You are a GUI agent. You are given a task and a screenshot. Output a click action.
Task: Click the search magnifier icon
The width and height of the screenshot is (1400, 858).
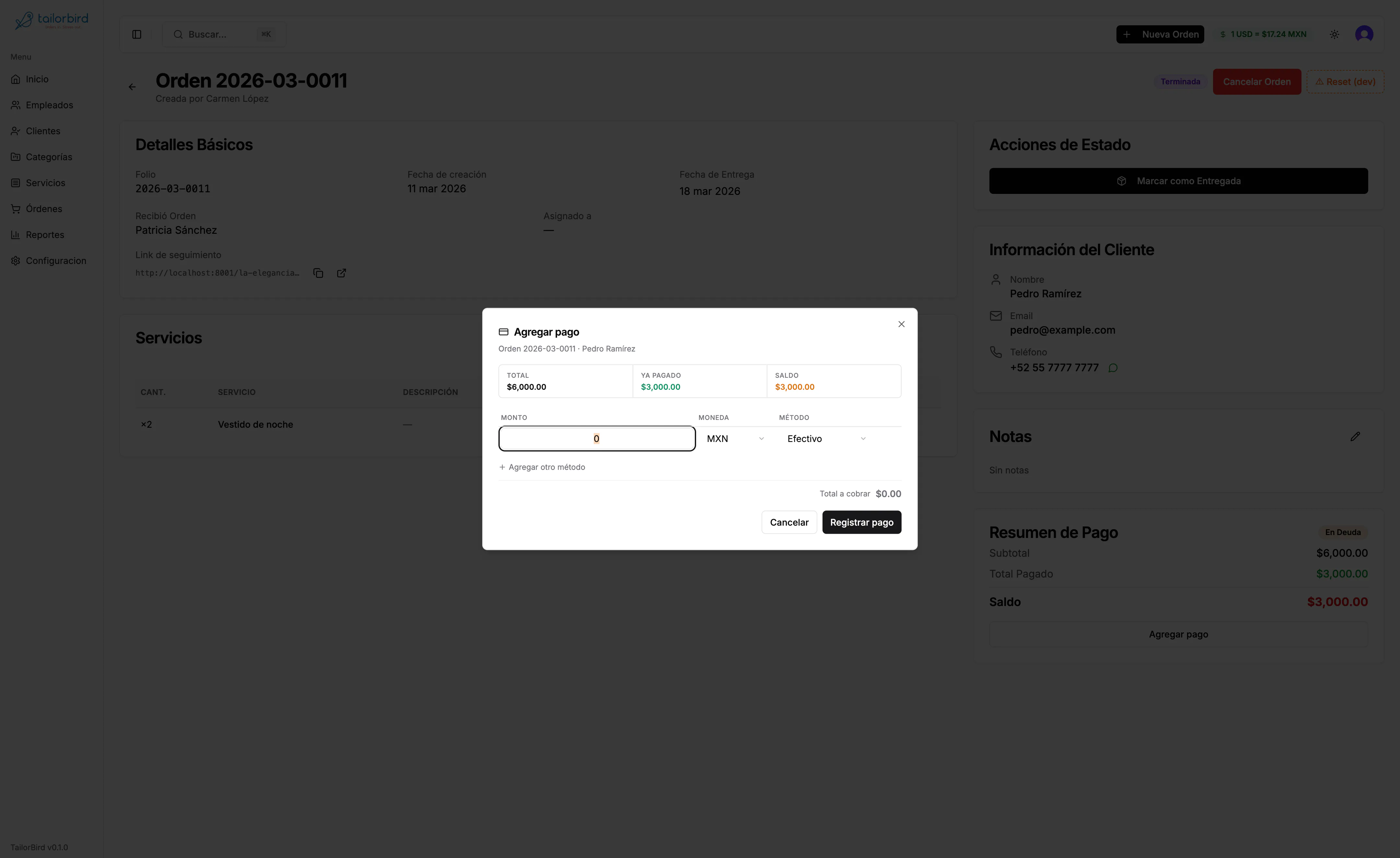click(178, 34)
